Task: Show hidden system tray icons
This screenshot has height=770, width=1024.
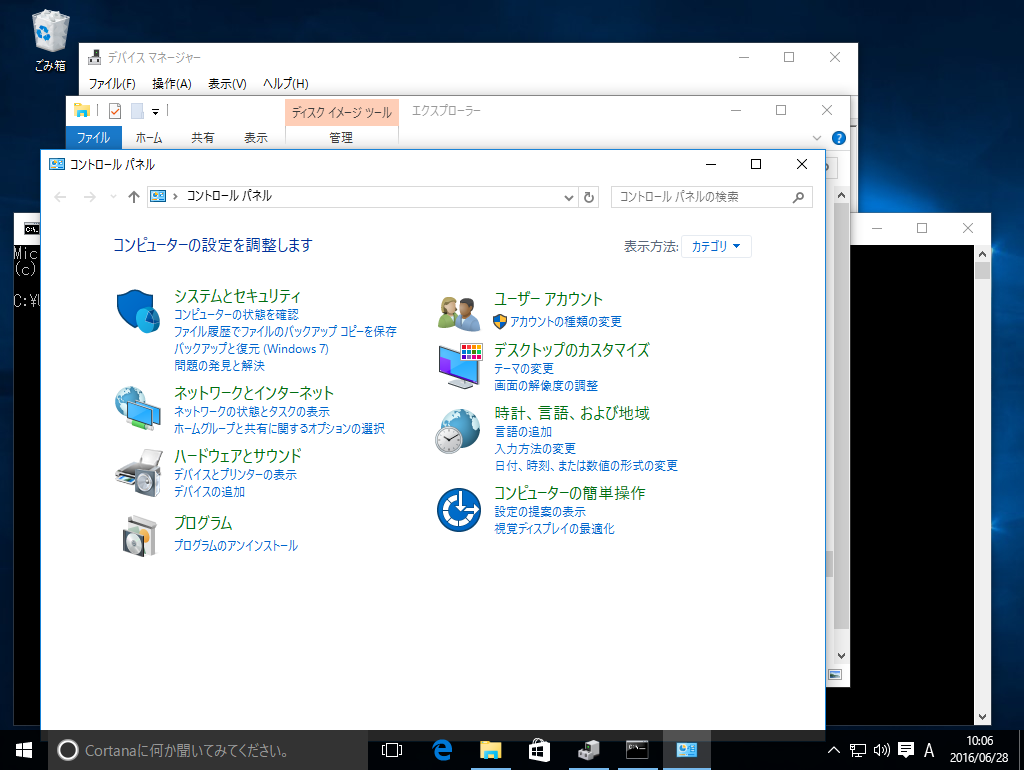Action: pos(834,750)
